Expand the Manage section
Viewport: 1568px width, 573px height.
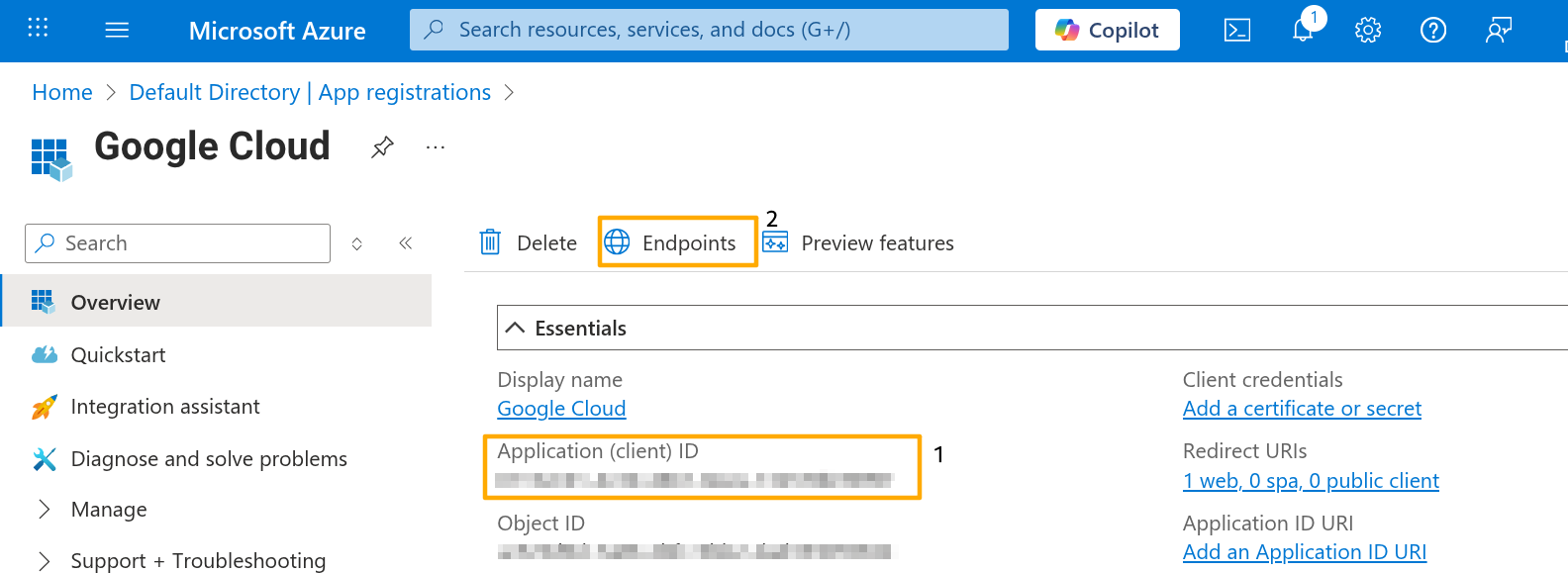coord(44,510)
